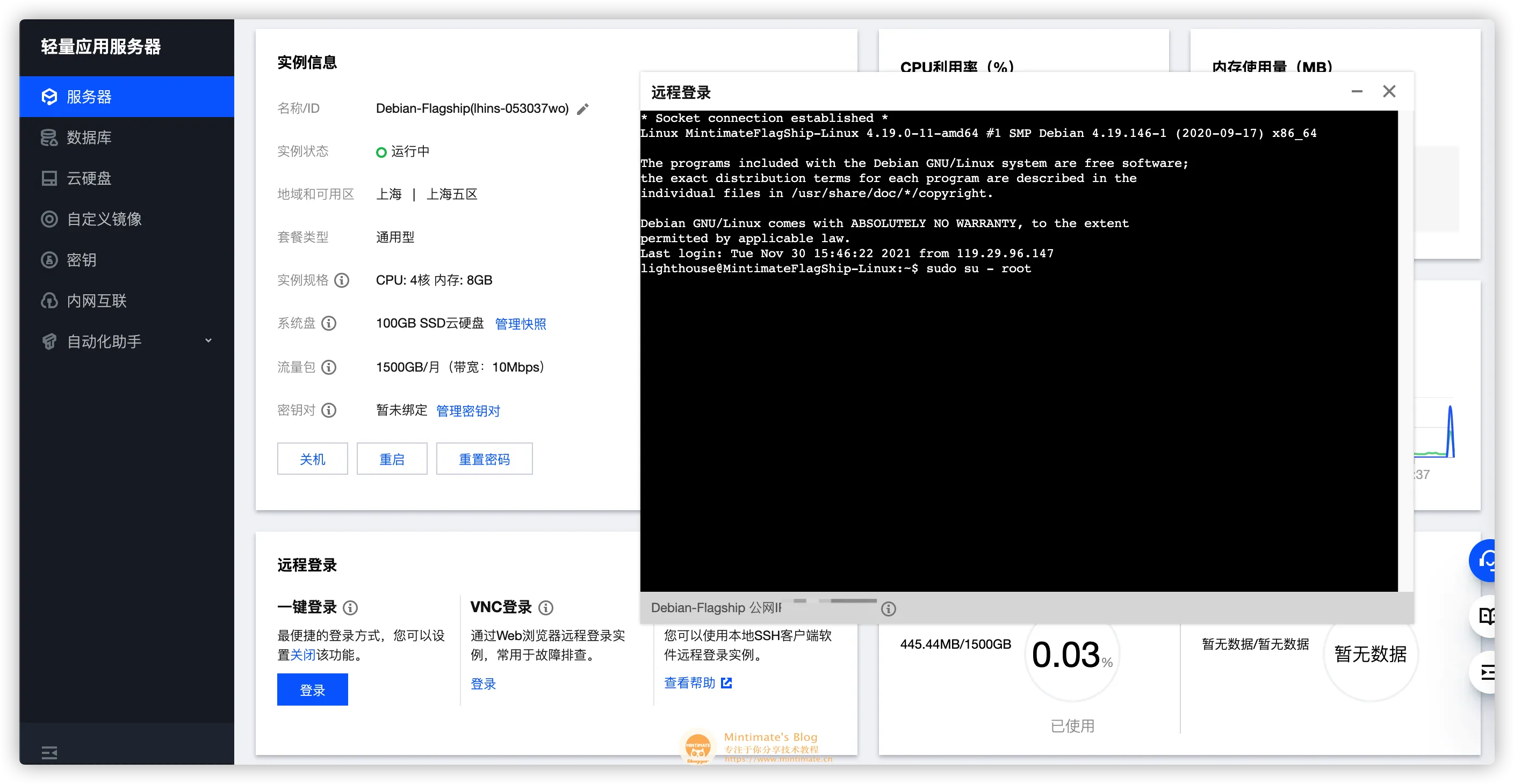
Task: Show info for 密钥对
Action: (x=329, y=410)
